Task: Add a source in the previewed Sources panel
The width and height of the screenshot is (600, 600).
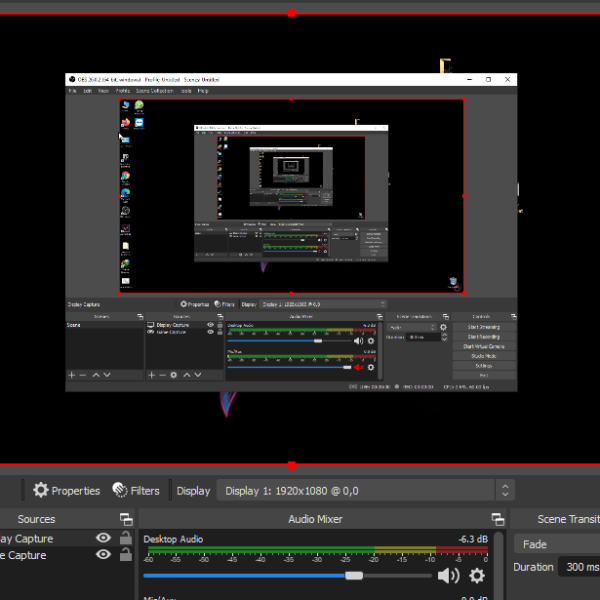Action: pyautogui.click(x=152, y=375)
